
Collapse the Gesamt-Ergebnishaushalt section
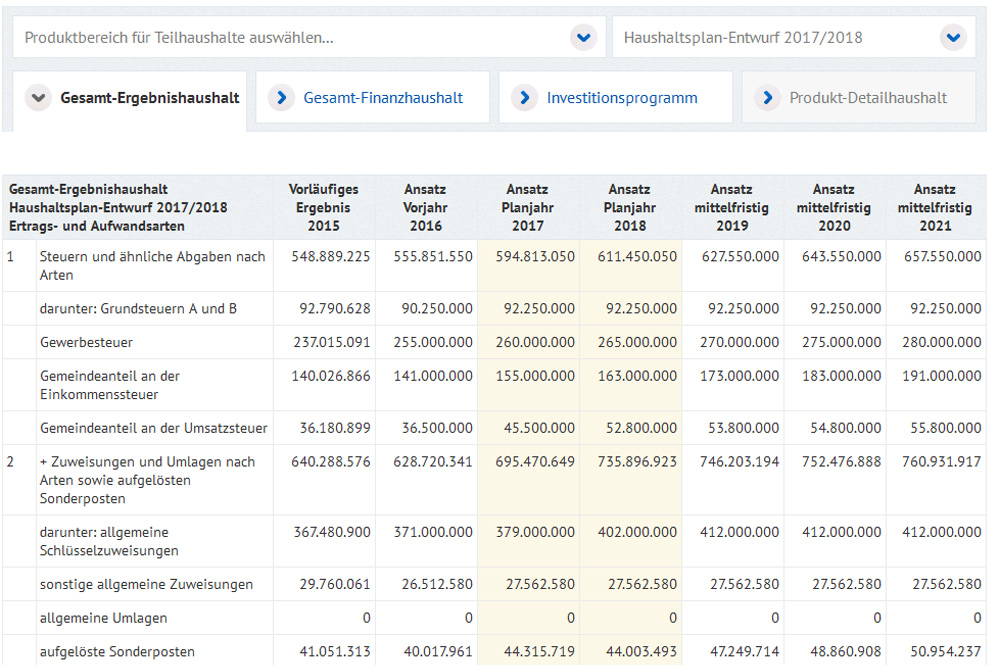[130, 98]
